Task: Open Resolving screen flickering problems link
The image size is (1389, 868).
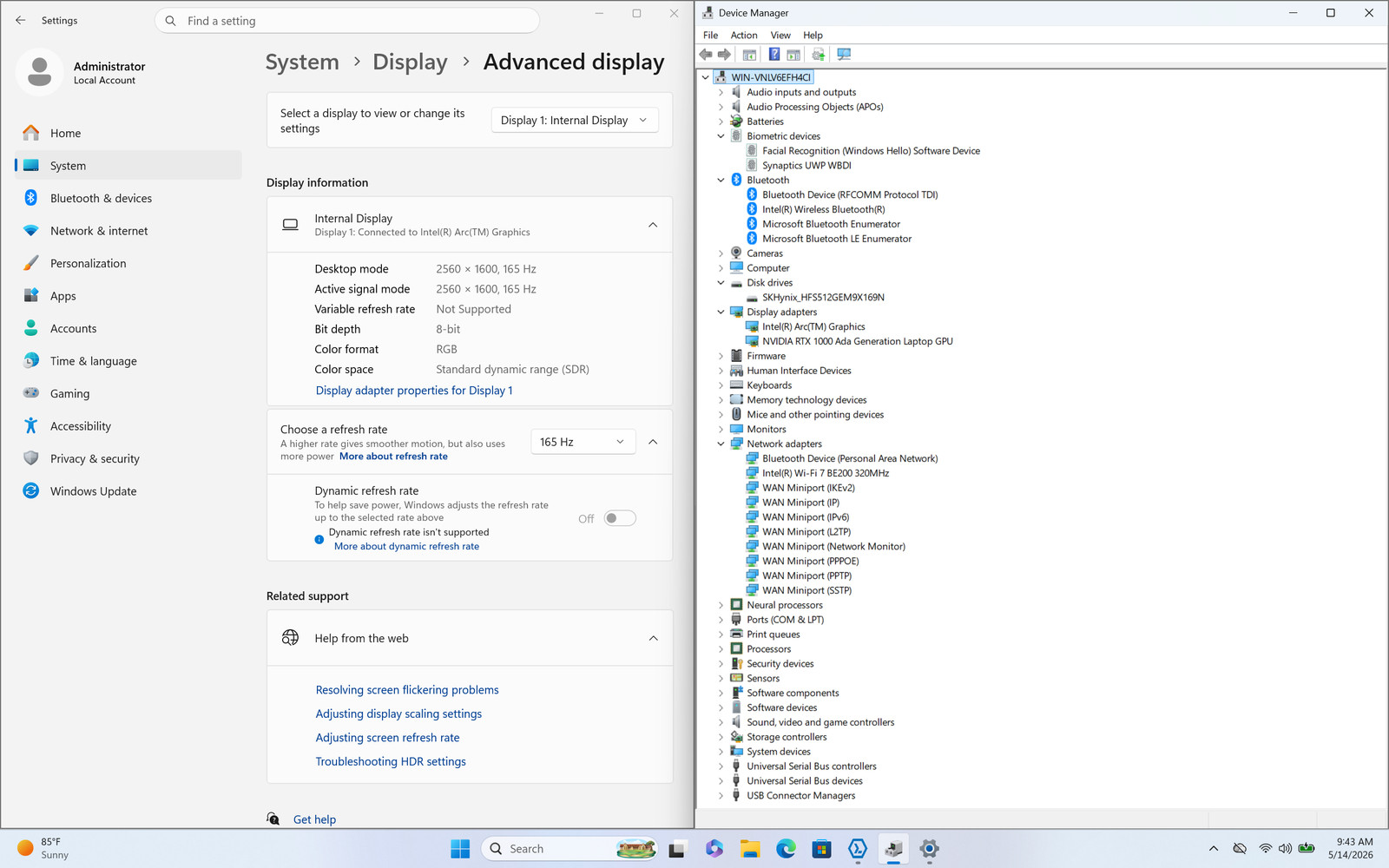Action: 407,690
